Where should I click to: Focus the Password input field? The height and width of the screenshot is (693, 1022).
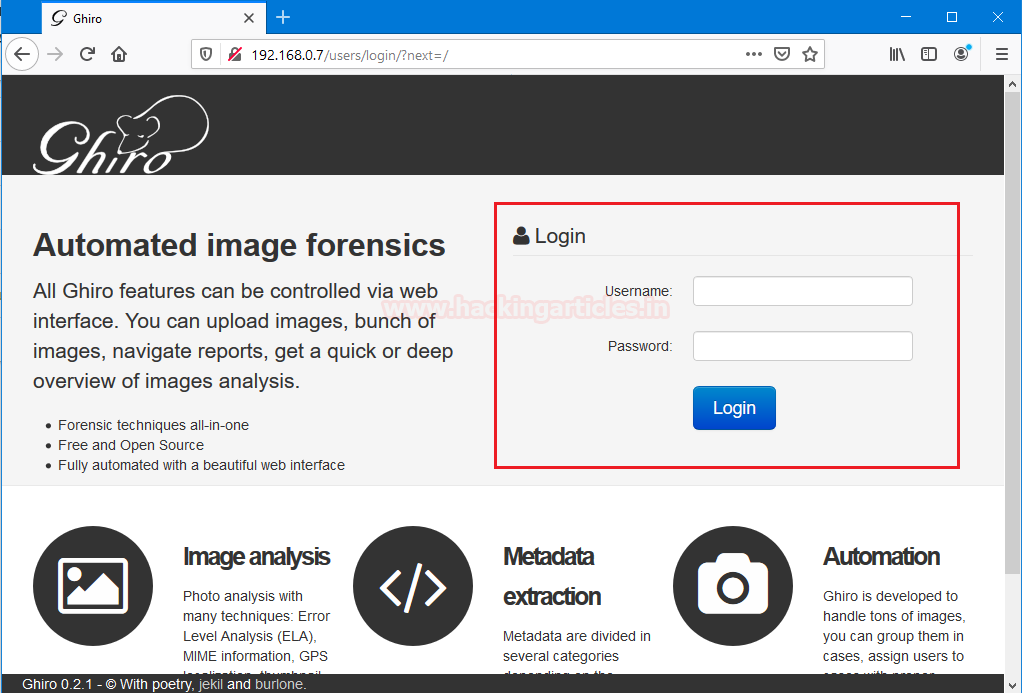click(x=802, y=346)
